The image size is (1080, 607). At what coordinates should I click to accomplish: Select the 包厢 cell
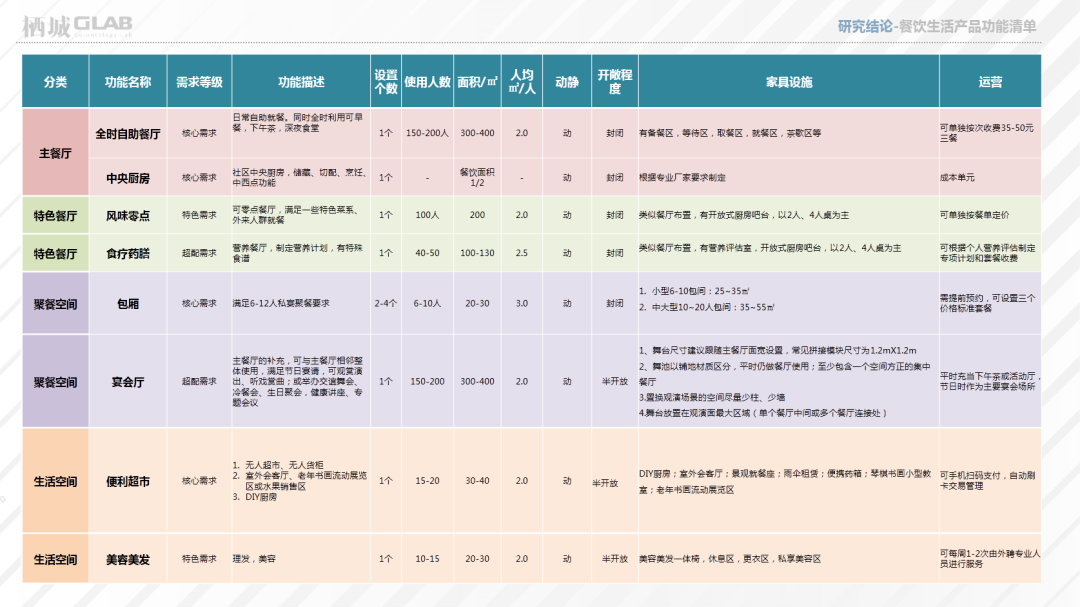point(127,303)
